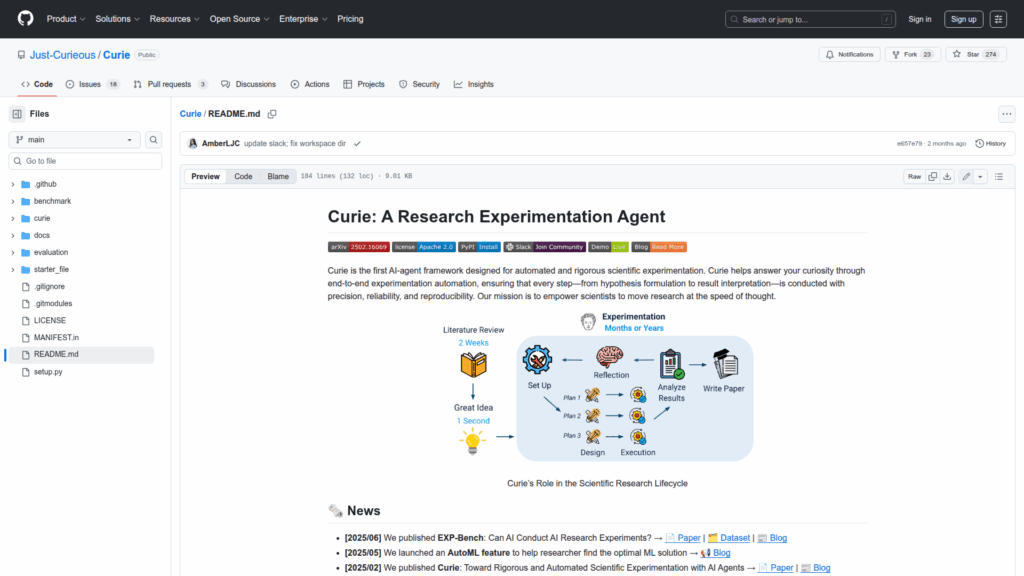Click the collapse file tree icon
The width and height of the screenshot is (1024, 576).
(17, 114)
